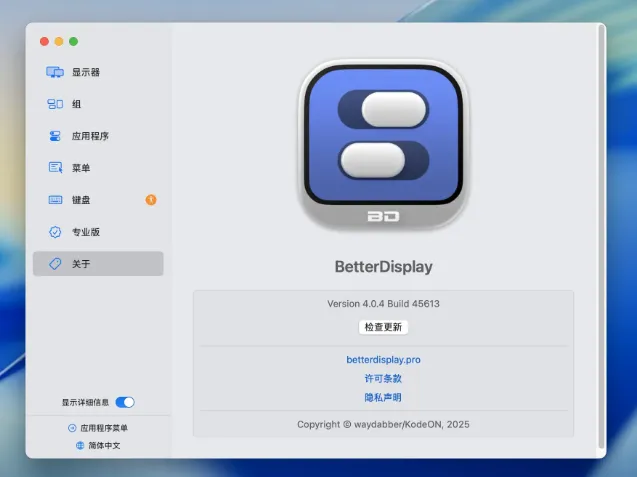Open the 应用程序菜单 dropdown

tap(98, 428)
